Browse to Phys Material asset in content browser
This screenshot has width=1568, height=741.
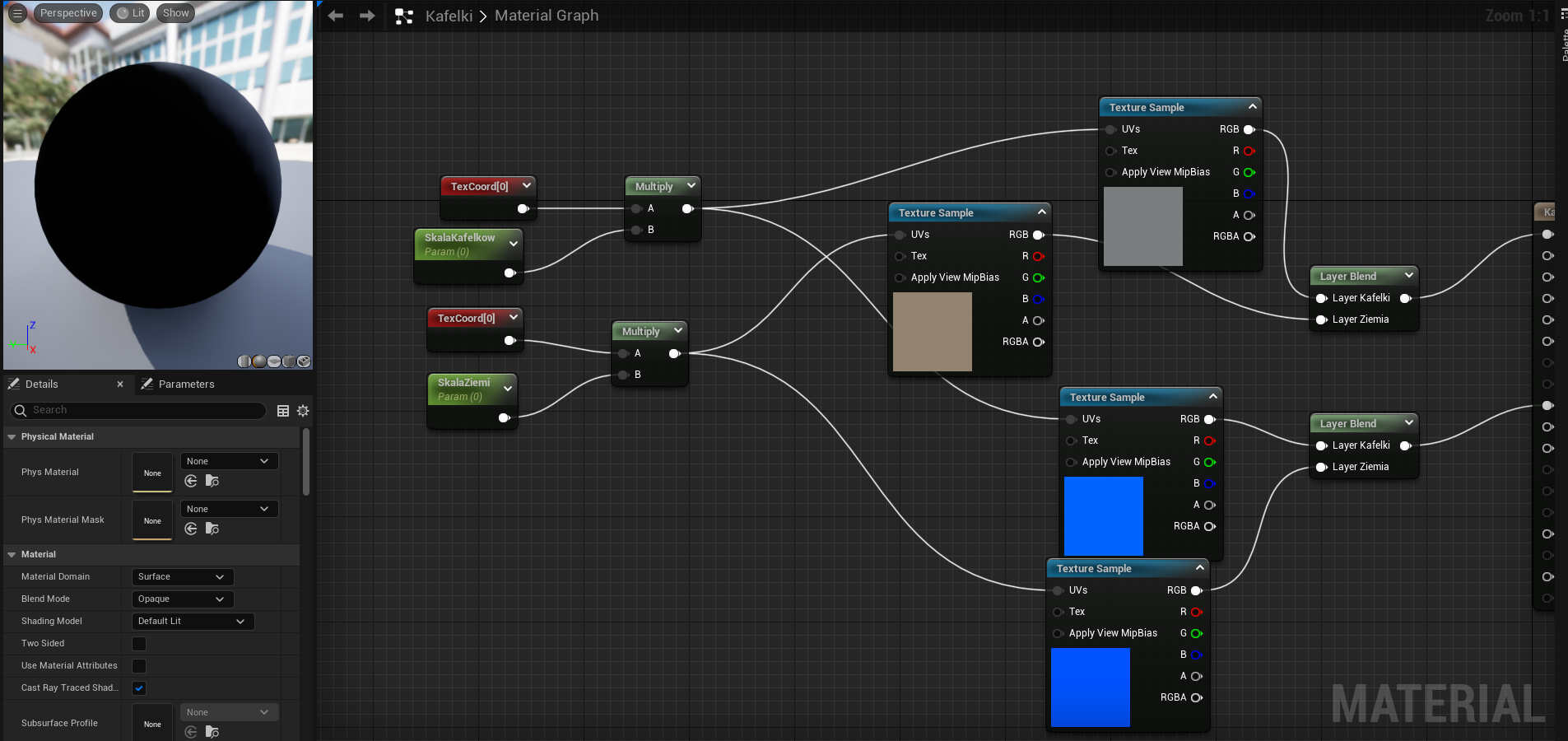(212, 481)
